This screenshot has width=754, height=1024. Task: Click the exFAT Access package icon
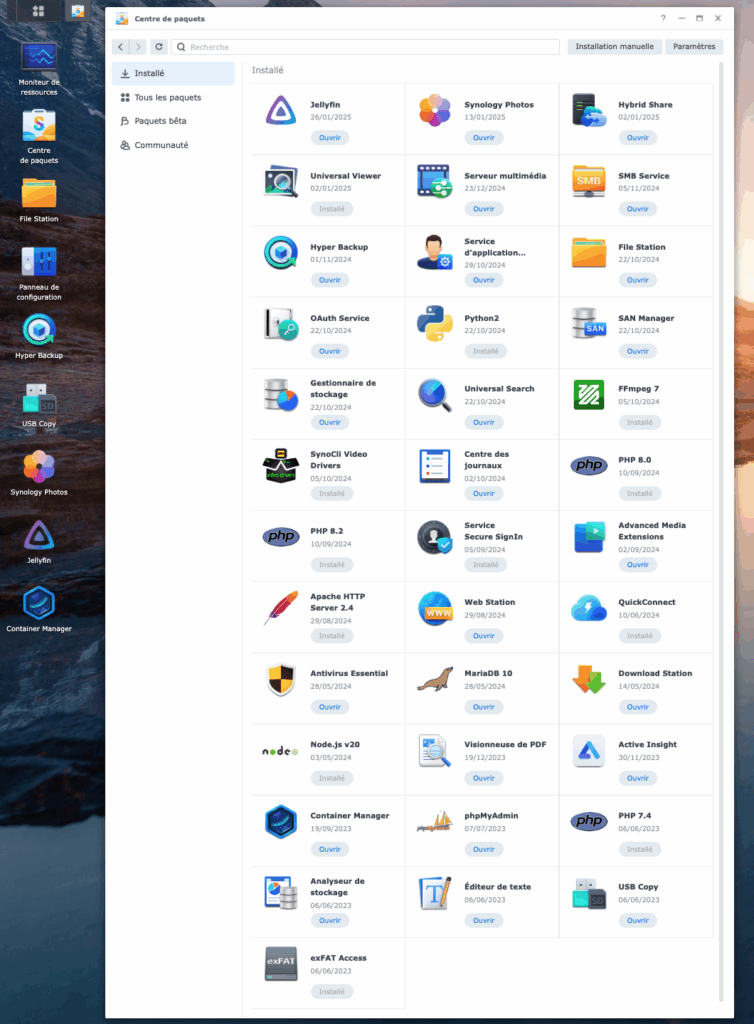coord(281,964)
